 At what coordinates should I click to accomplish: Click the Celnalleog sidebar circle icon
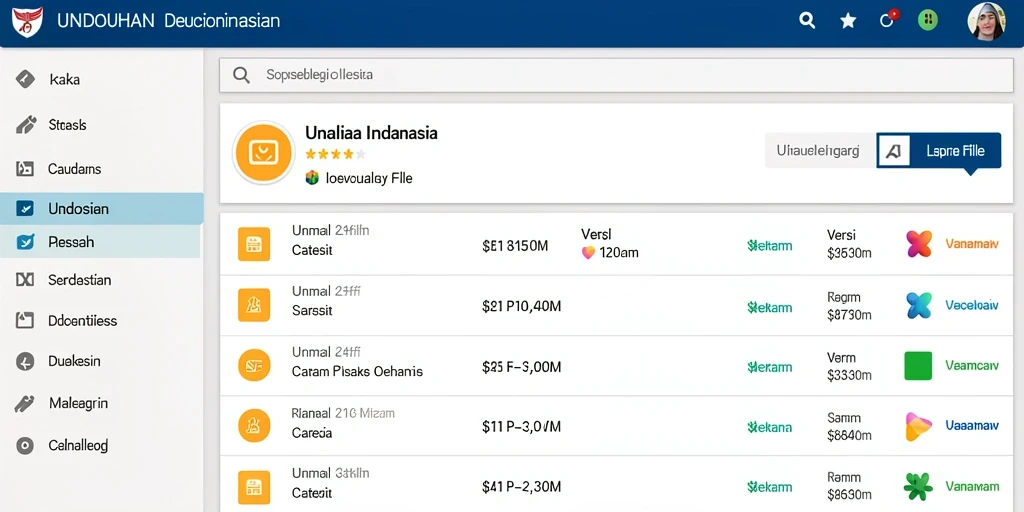24,445
